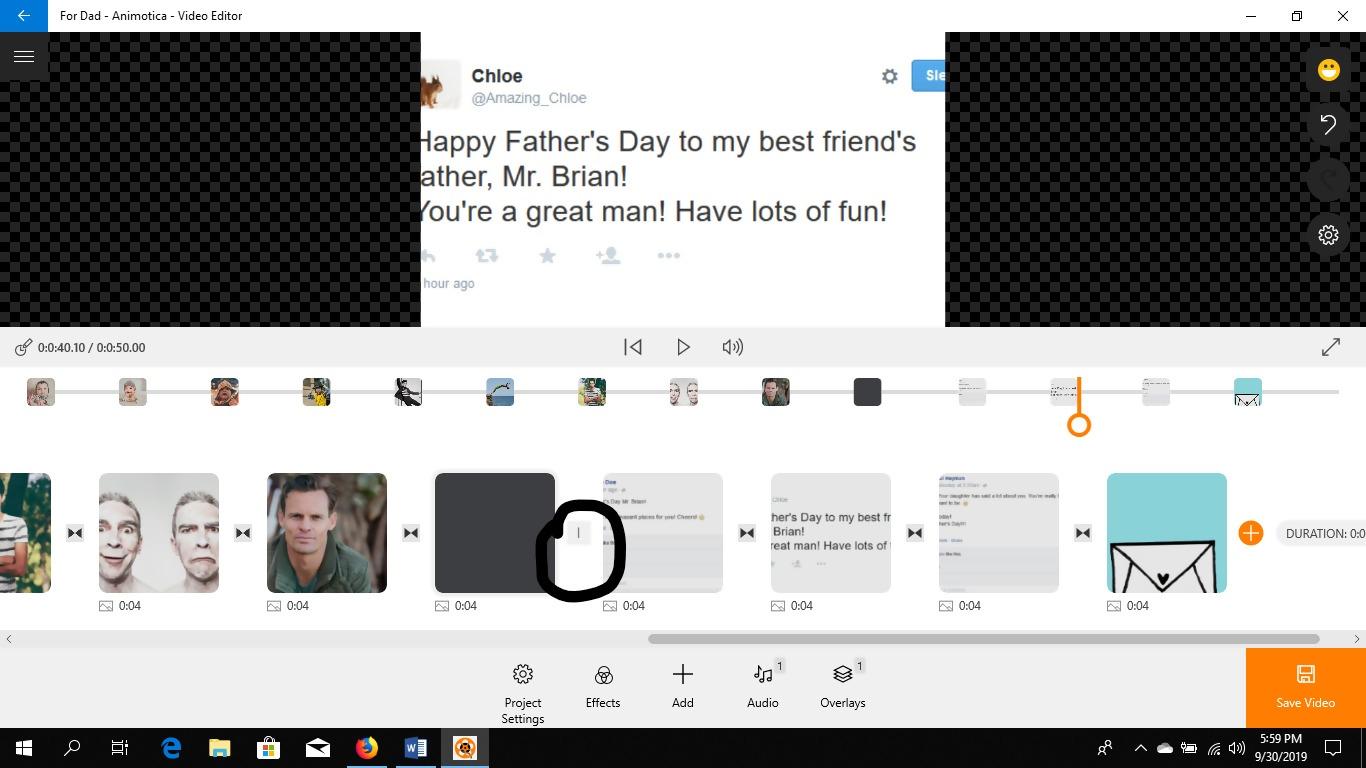Select the two funny faces clip

tap(159, 533)
